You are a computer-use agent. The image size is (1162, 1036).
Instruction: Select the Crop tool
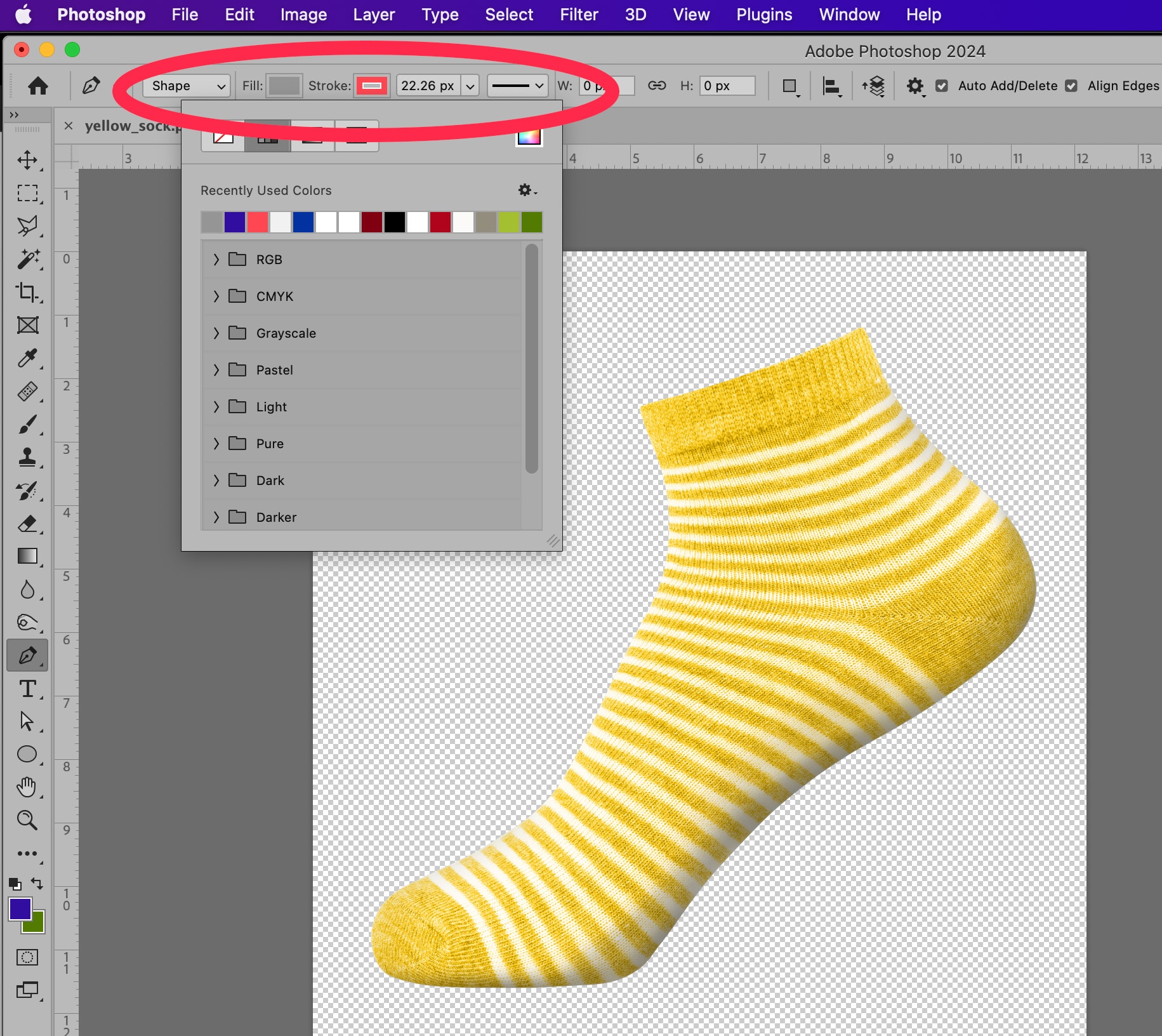tap(27, 292)
